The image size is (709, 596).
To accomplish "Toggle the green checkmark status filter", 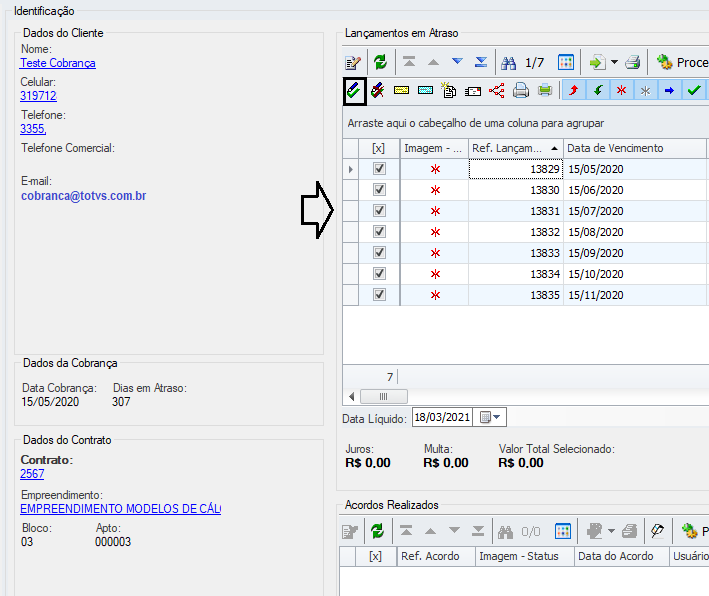I will coord(694,91).
